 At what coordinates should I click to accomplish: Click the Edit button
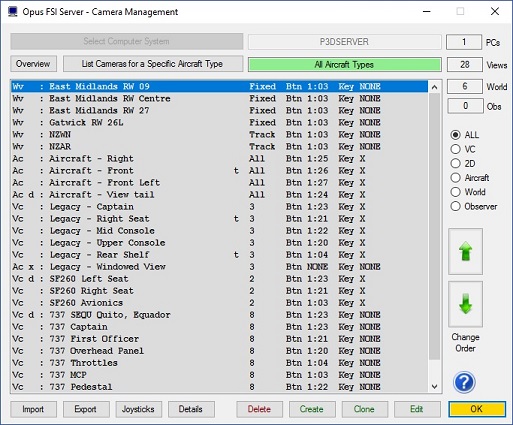[x=417, y=409]
